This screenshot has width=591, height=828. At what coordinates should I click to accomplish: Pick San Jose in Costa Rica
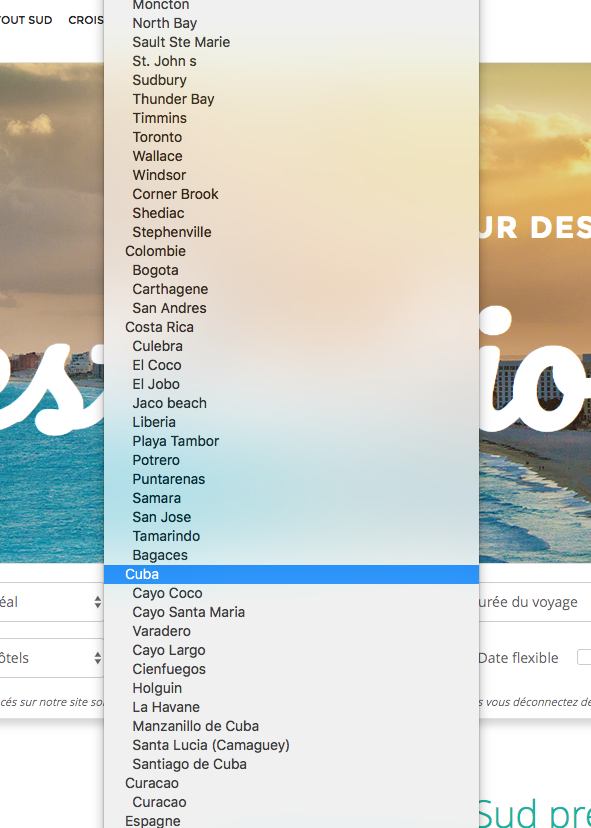point(291,517)
